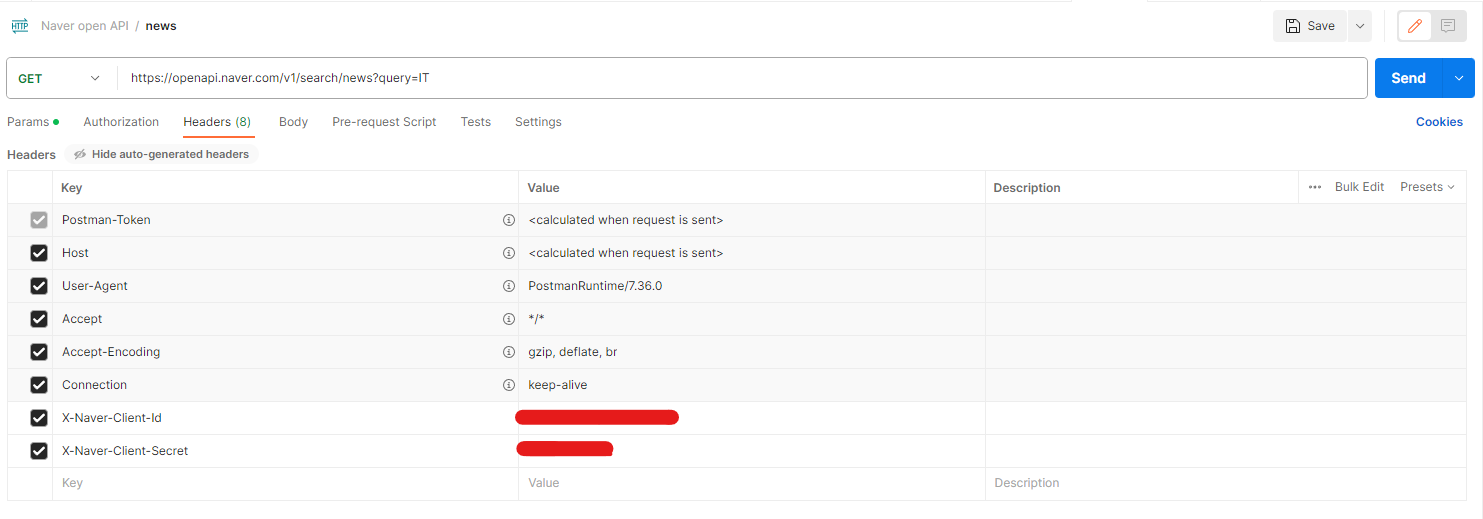Image resolution: width=1483 pixels, height=519 pixels.
Task: Open the Presets dropdown
Action: (1427, 187)
